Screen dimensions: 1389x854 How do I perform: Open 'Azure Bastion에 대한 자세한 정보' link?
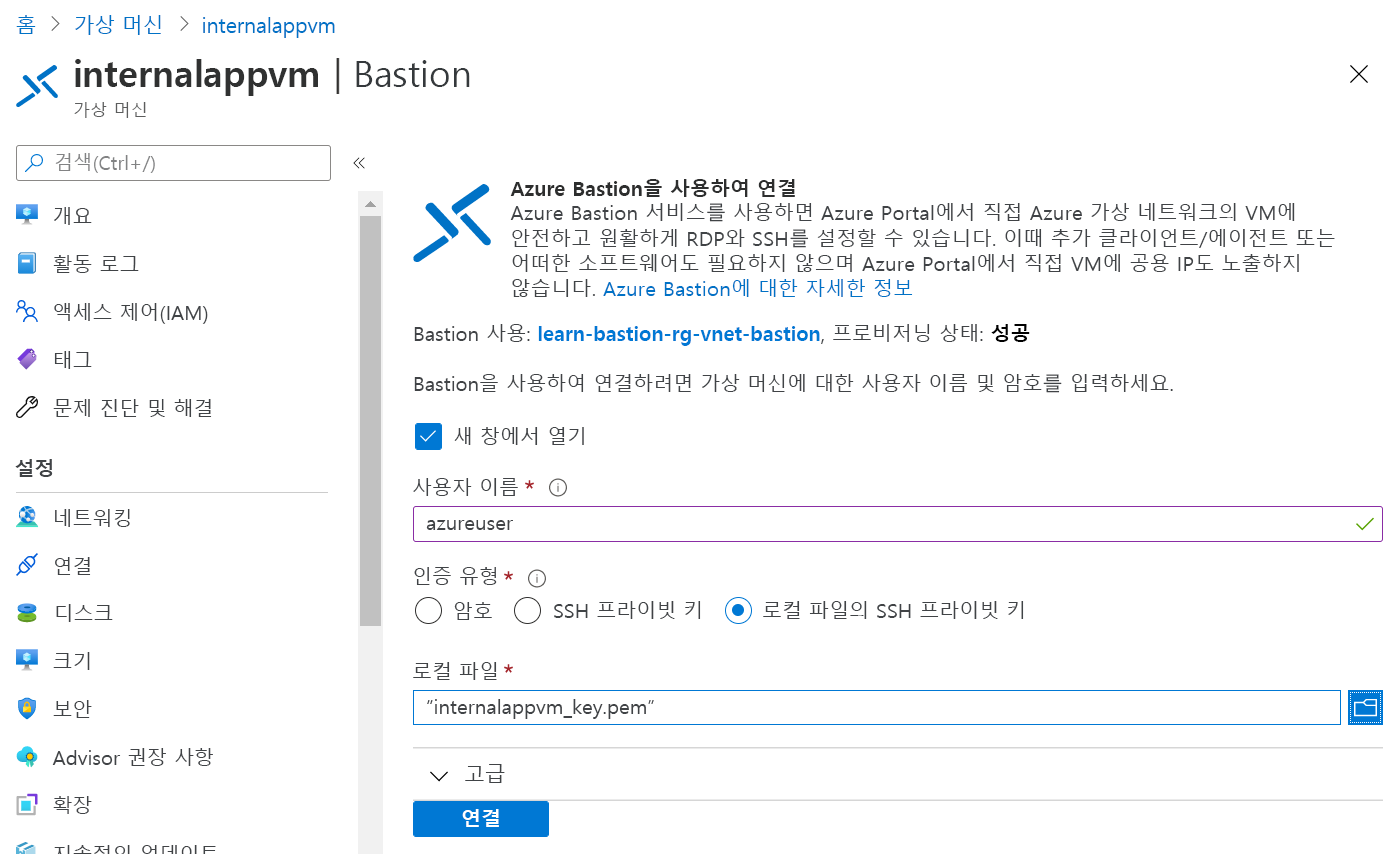point(758,289)
